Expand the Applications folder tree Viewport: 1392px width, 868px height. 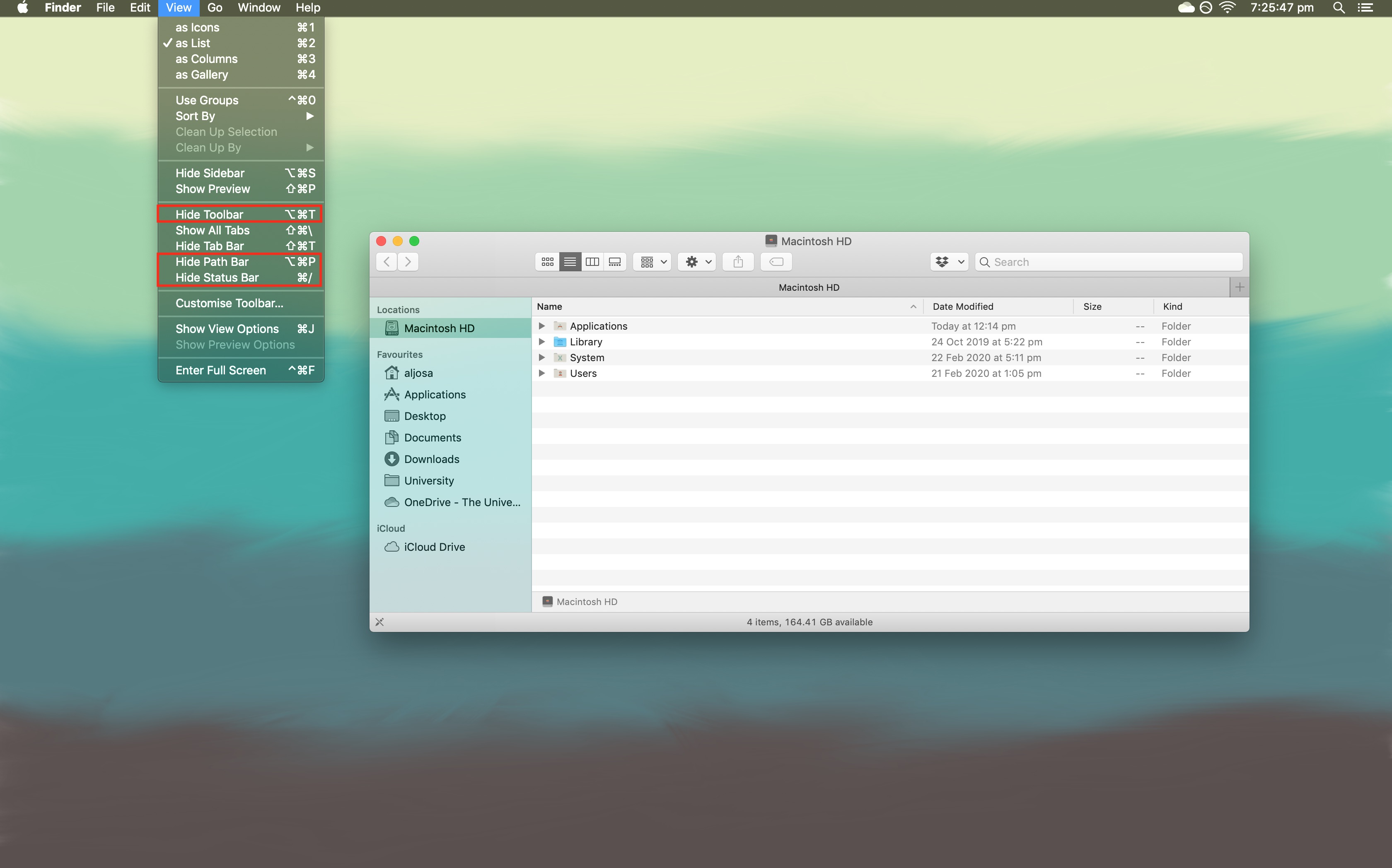pos(541,326)
